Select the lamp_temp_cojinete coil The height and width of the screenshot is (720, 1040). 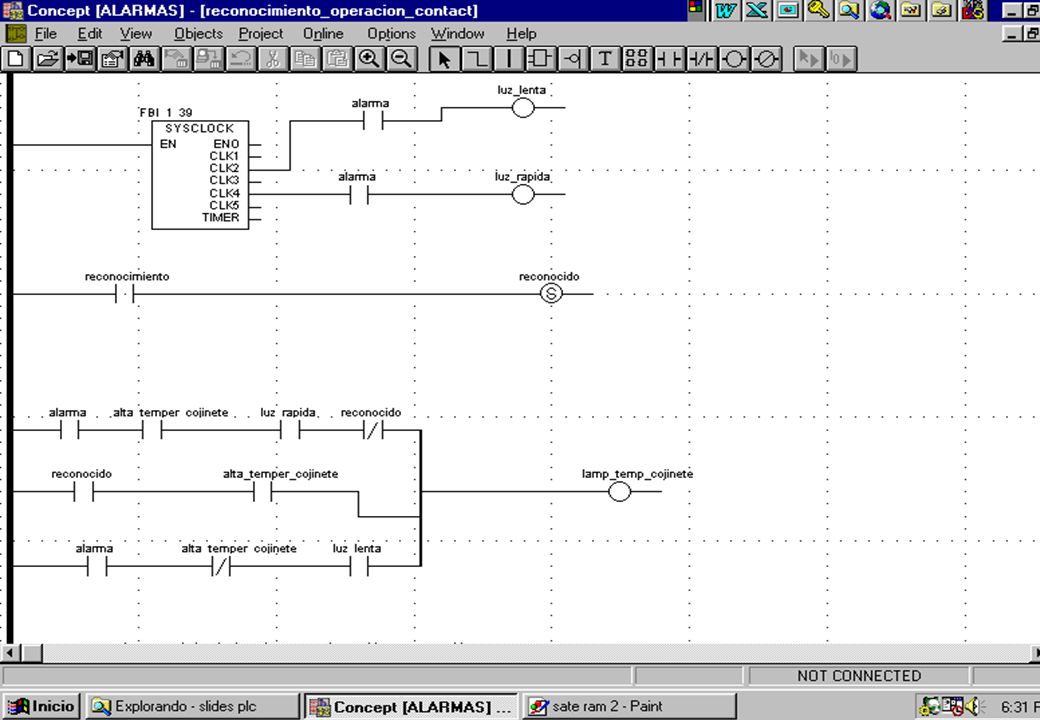(x=619, y=491)
